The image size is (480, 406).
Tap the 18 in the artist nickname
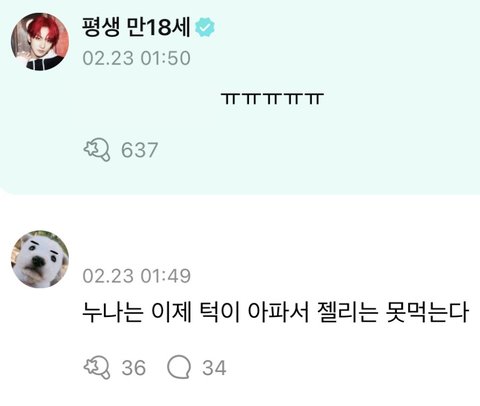pyautogui.click(x=159, y=27)
